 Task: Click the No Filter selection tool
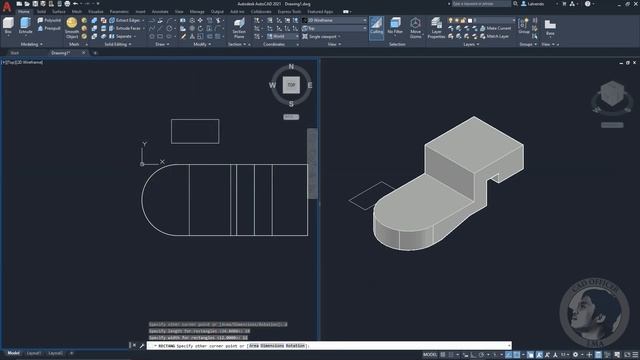[395, 26]
